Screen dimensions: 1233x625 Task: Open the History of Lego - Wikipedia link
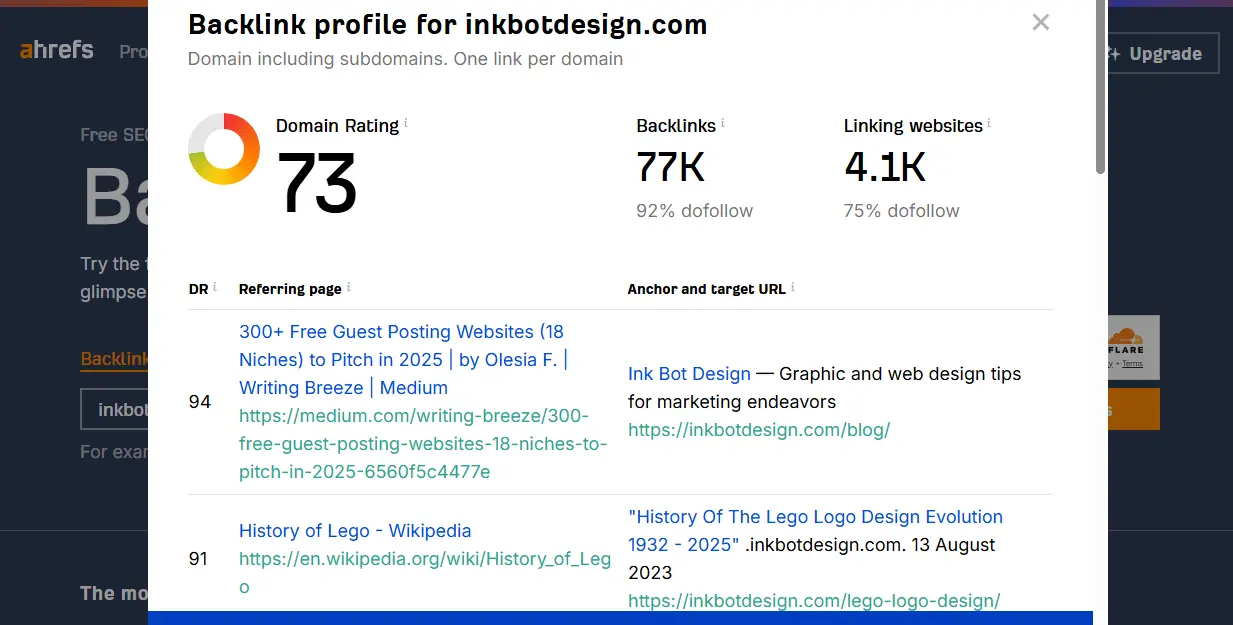coord(355,530)
